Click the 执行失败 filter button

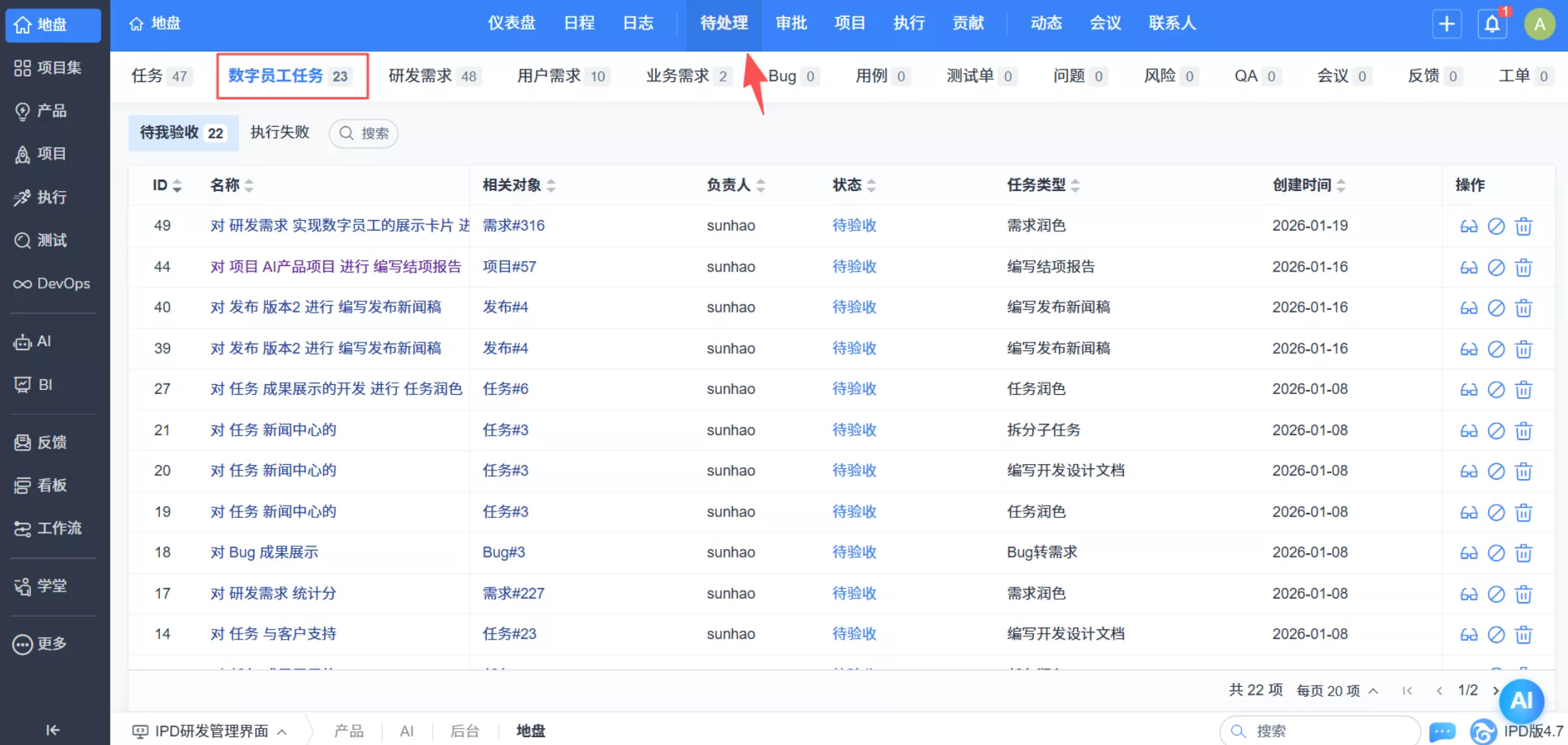(279, 133)
